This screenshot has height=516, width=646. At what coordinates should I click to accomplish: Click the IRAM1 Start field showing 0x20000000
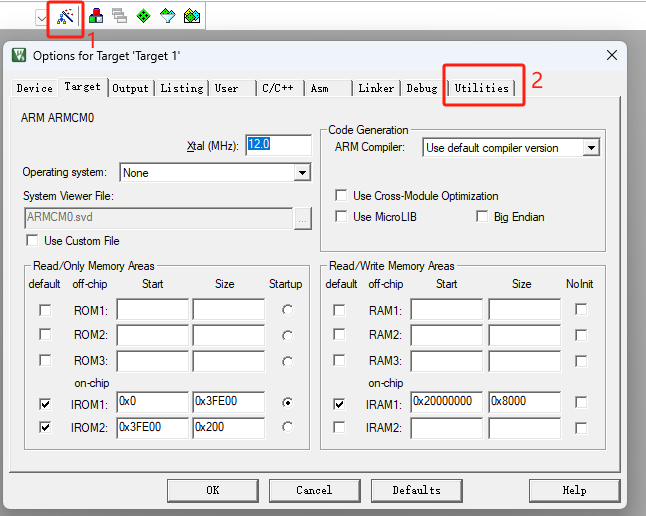point(447,402)
